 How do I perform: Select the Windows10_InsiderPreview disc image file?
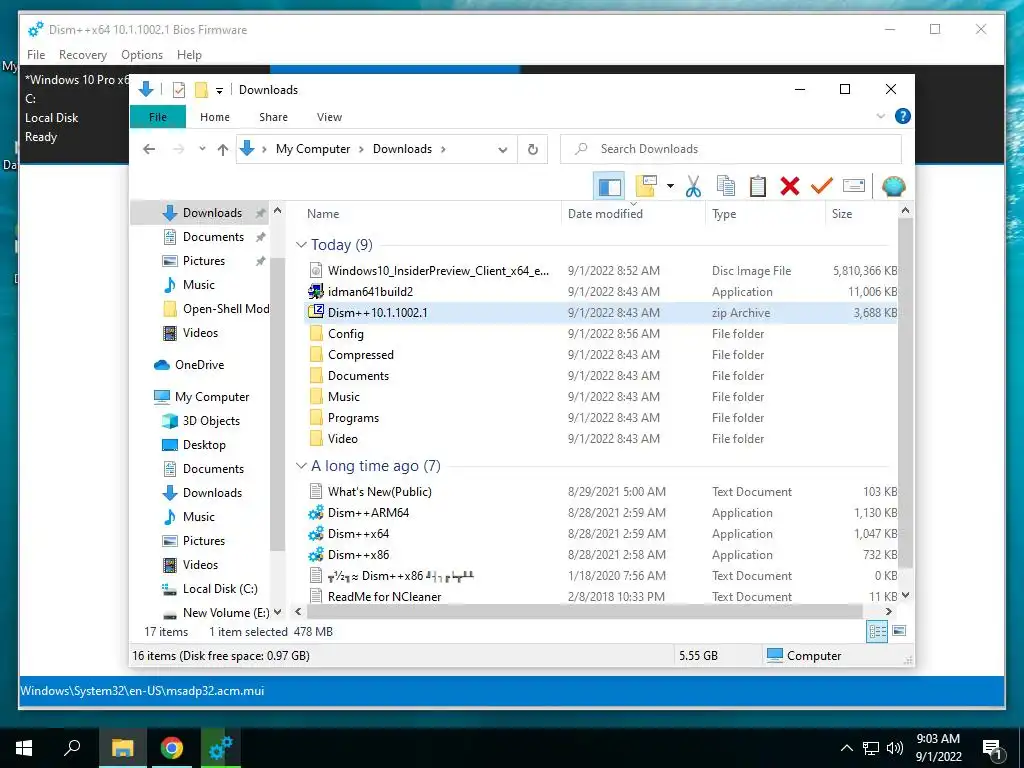(438, 271)
